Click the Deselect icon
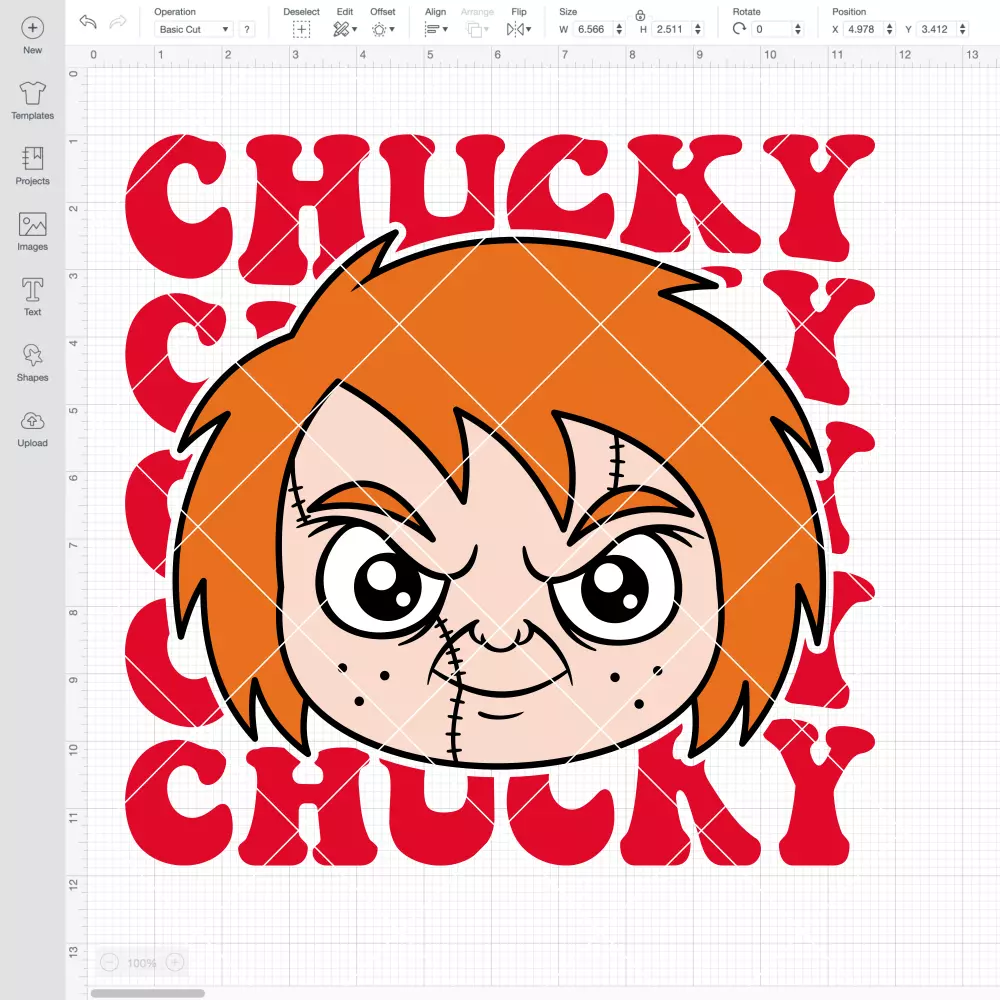This screenshot has height=1000, width=1000. [x=301, y=29]
